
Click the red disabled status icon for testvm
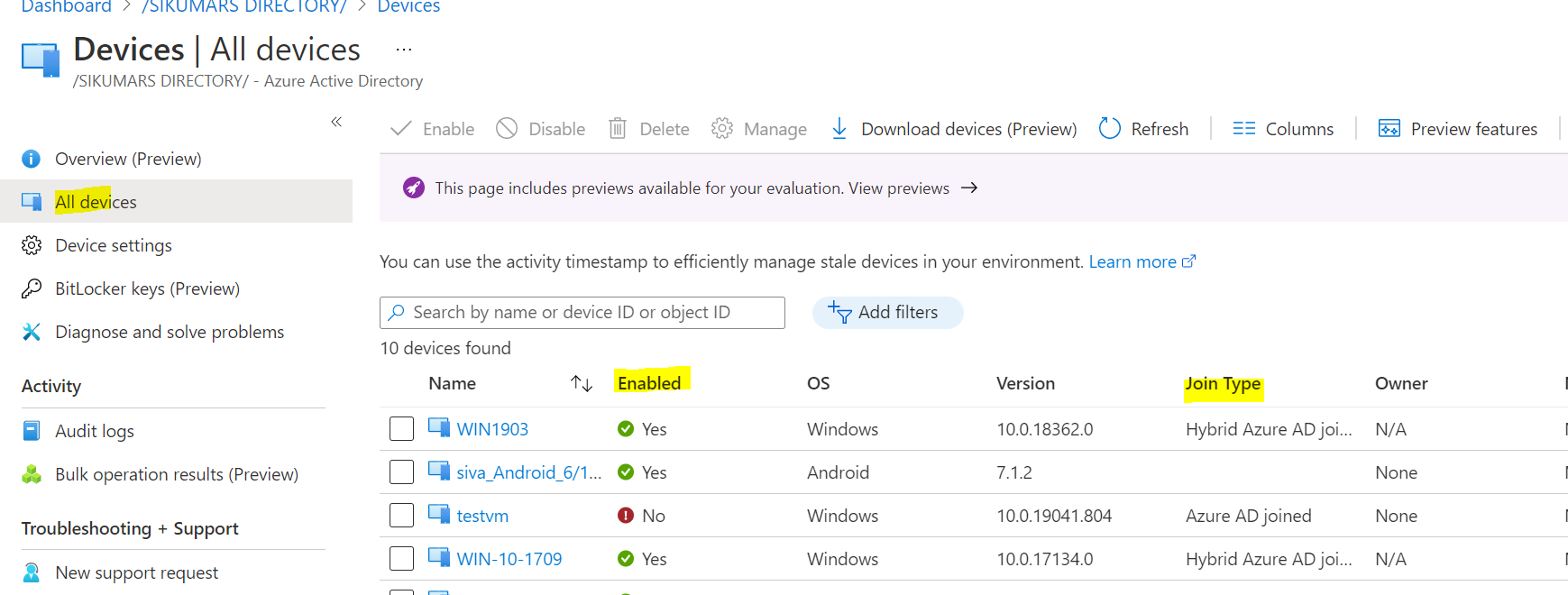point(626,516)
